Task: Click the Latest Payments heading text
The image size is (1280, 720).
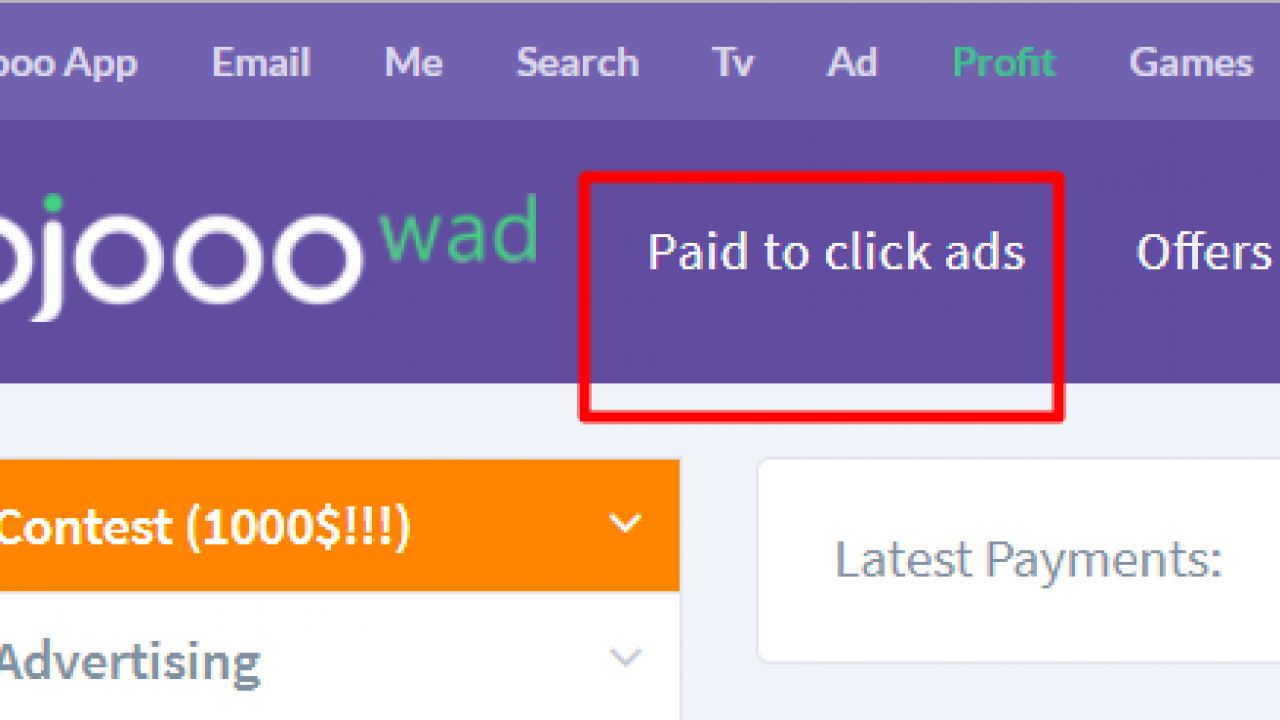Action: tap(1029, 560)
